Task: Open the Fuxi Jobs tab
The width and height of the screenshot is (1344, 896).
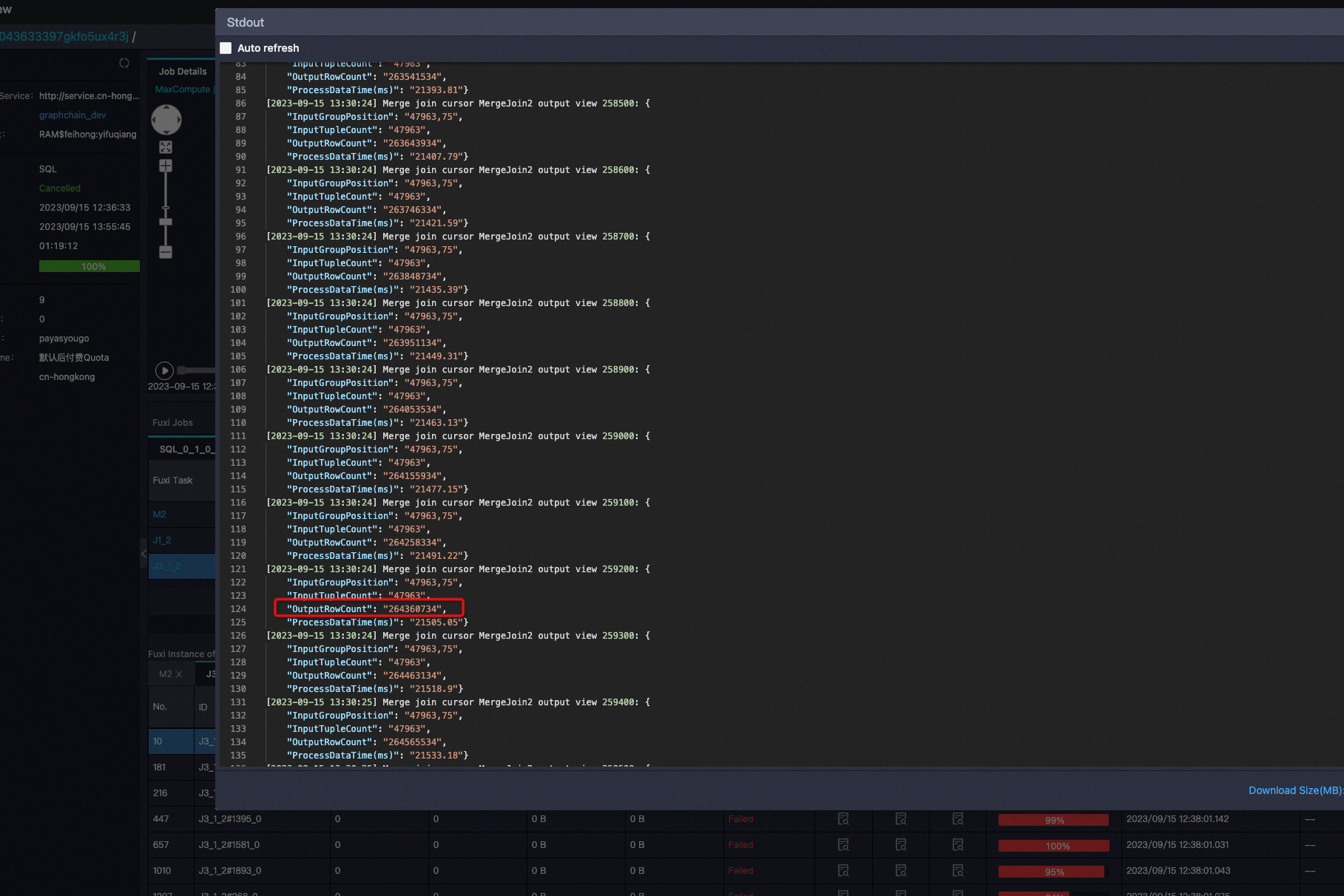Action: (x=172, y=423)
